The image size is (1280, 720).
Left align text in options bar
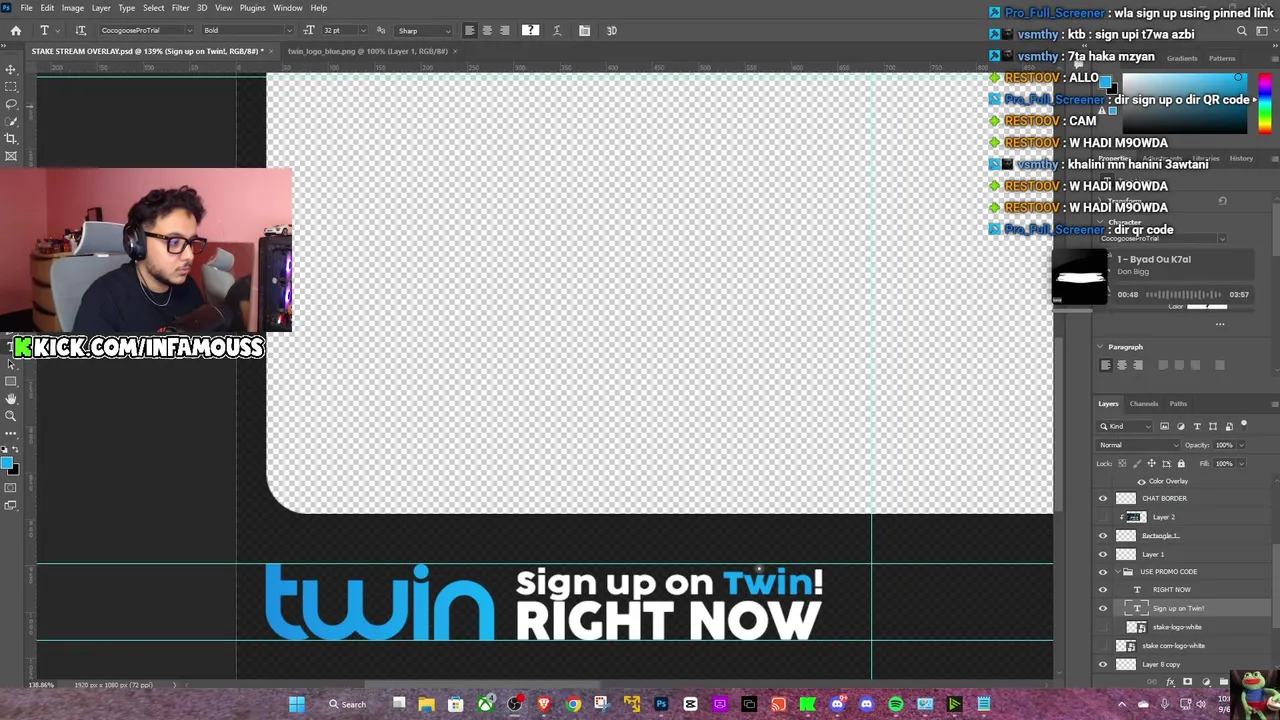[x=469, y=31]
